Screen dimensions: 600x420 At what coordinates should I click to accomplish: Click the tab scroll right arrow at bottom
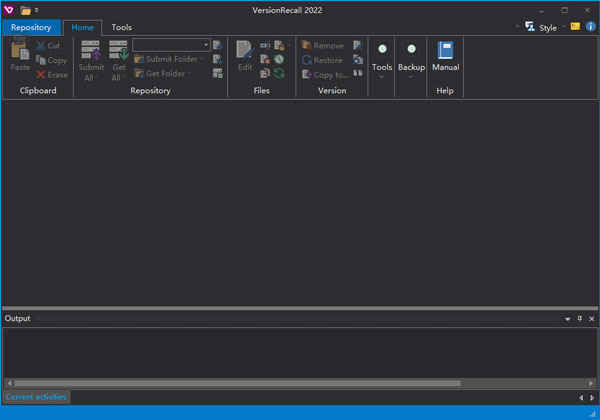coord(592,398)
